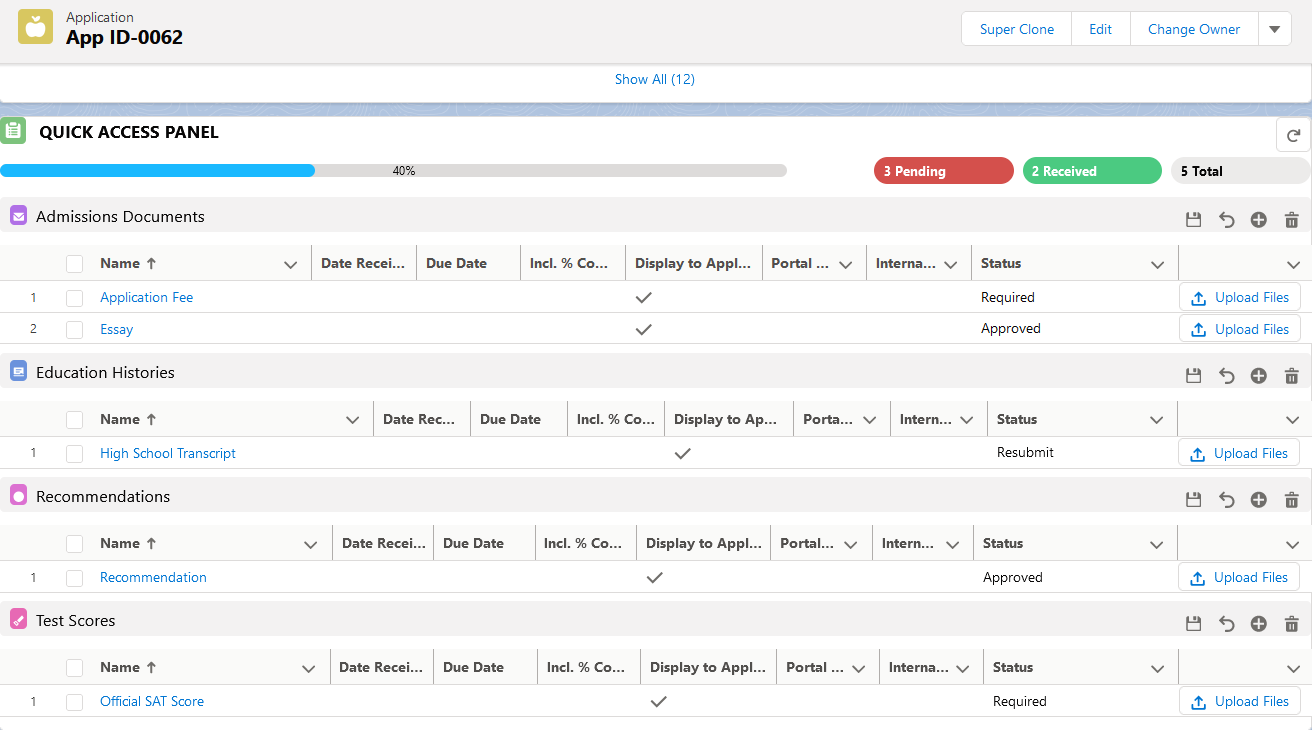Filter by the 3 Pending pill

point(943,171)
